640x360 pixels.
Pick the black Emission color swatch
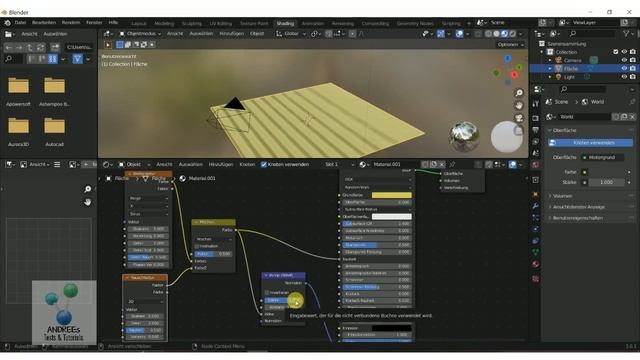pyautogui.click(x=391, y=328)
